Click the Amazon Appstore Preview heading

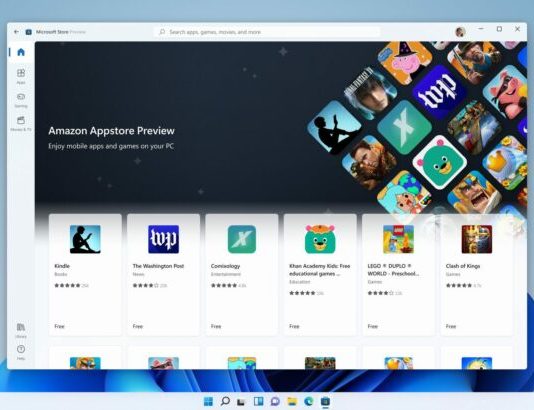click(x=111, y=131)
